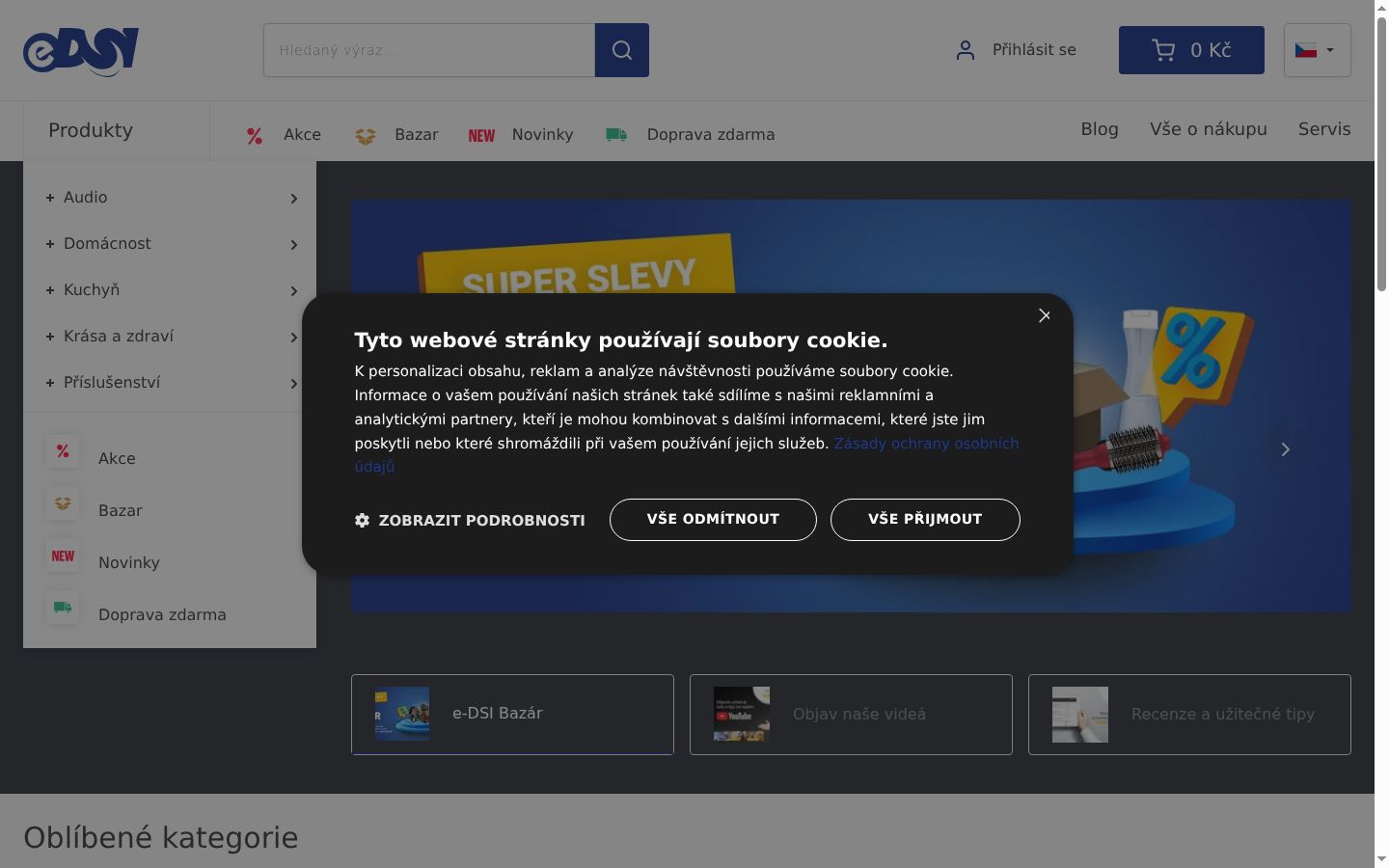Click the green truck icon in top bar
The height and width of the screenshot is (868, 1389).
tap(616, 135)
